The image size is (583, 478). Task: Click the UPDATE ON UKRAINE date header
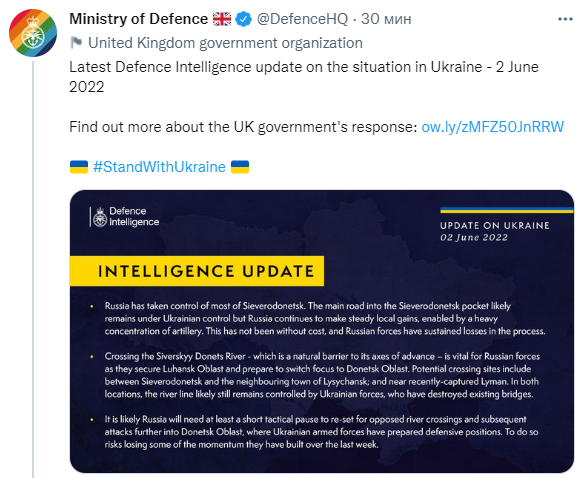point(495,231)
